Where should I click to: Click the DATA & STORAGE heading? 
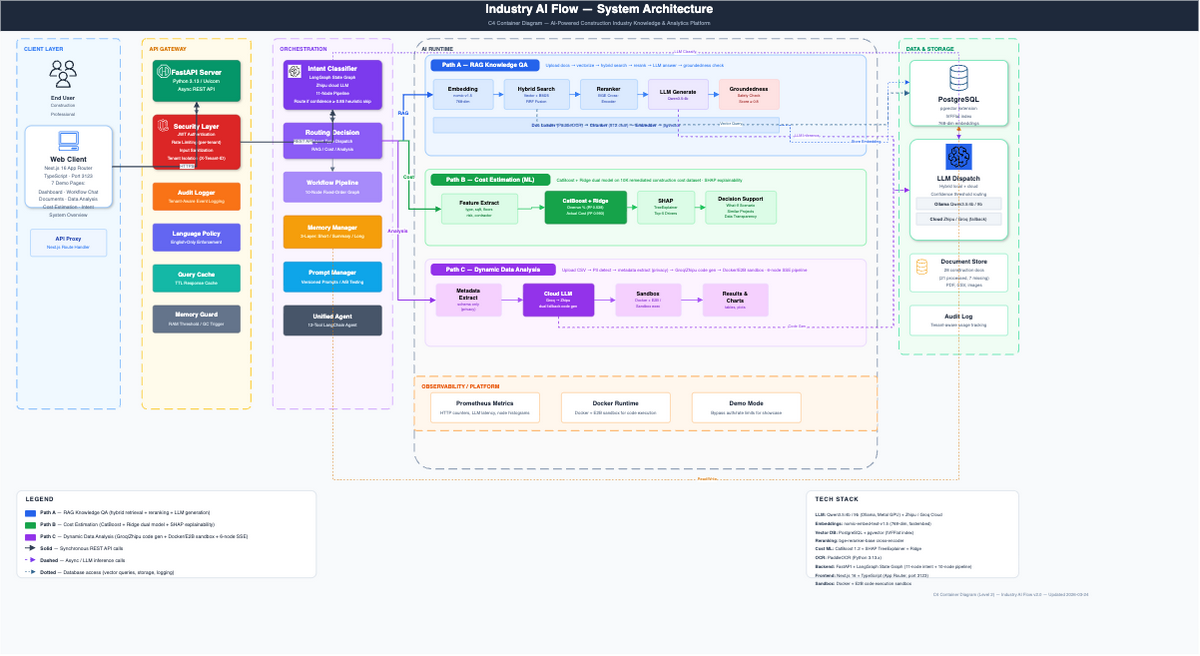(x=929, y=48)
